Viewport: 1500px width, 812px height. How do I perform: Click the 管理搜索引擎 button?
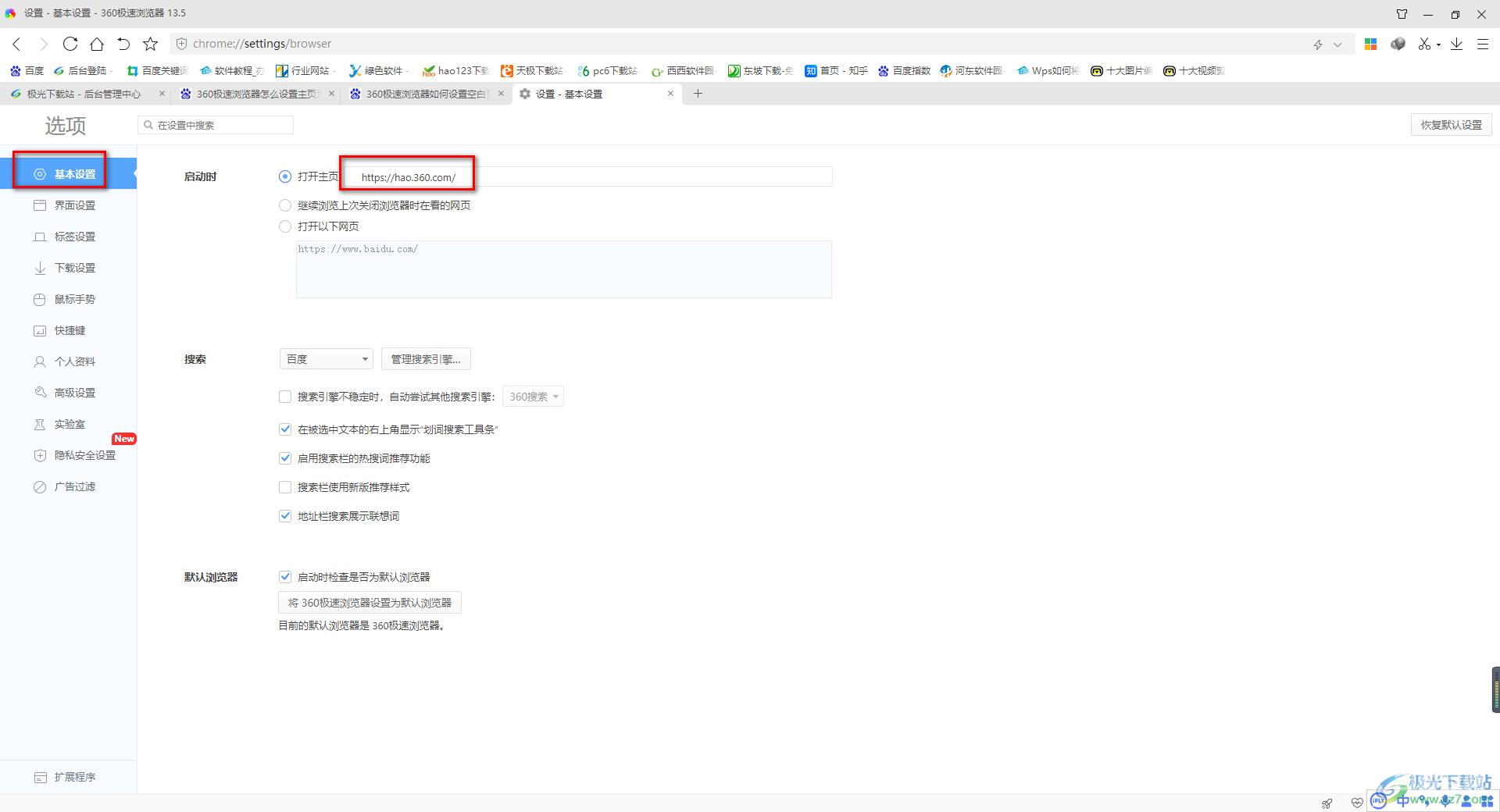coord(426,359)
